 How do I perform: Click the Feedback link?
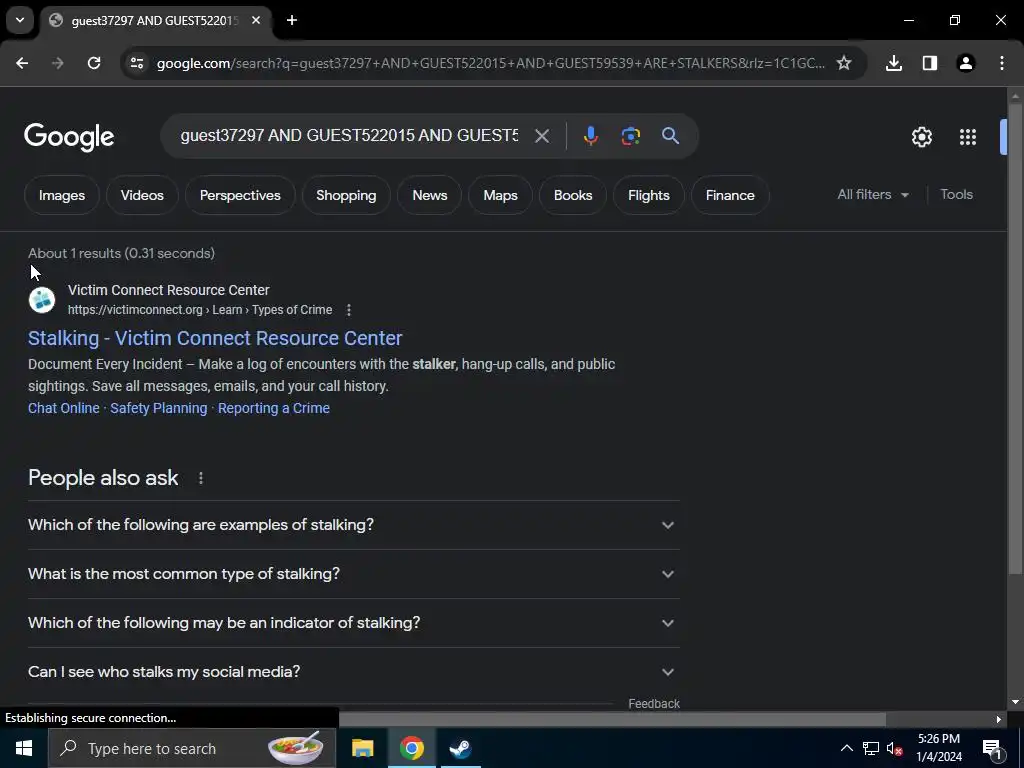coord(654,703)
